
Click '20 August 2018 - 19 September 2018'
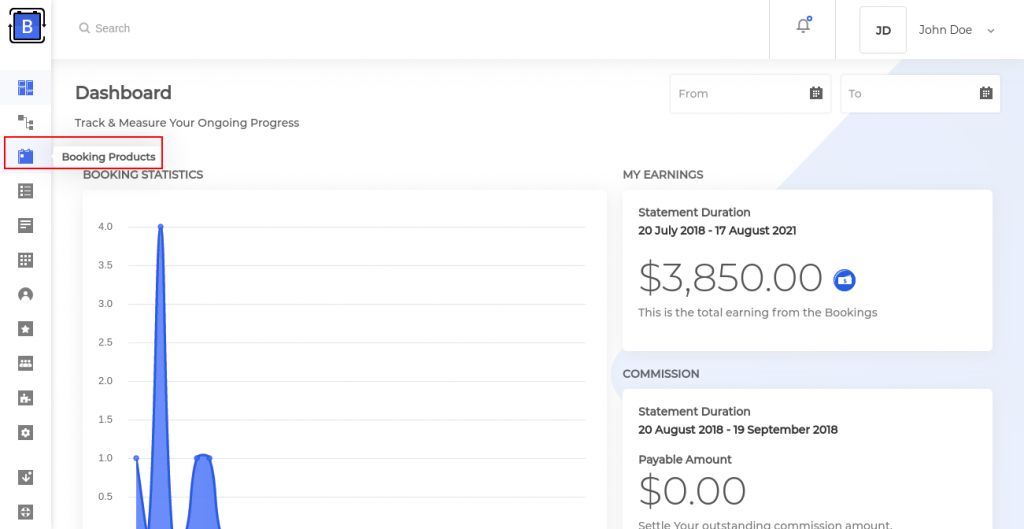tap(738, 430)
